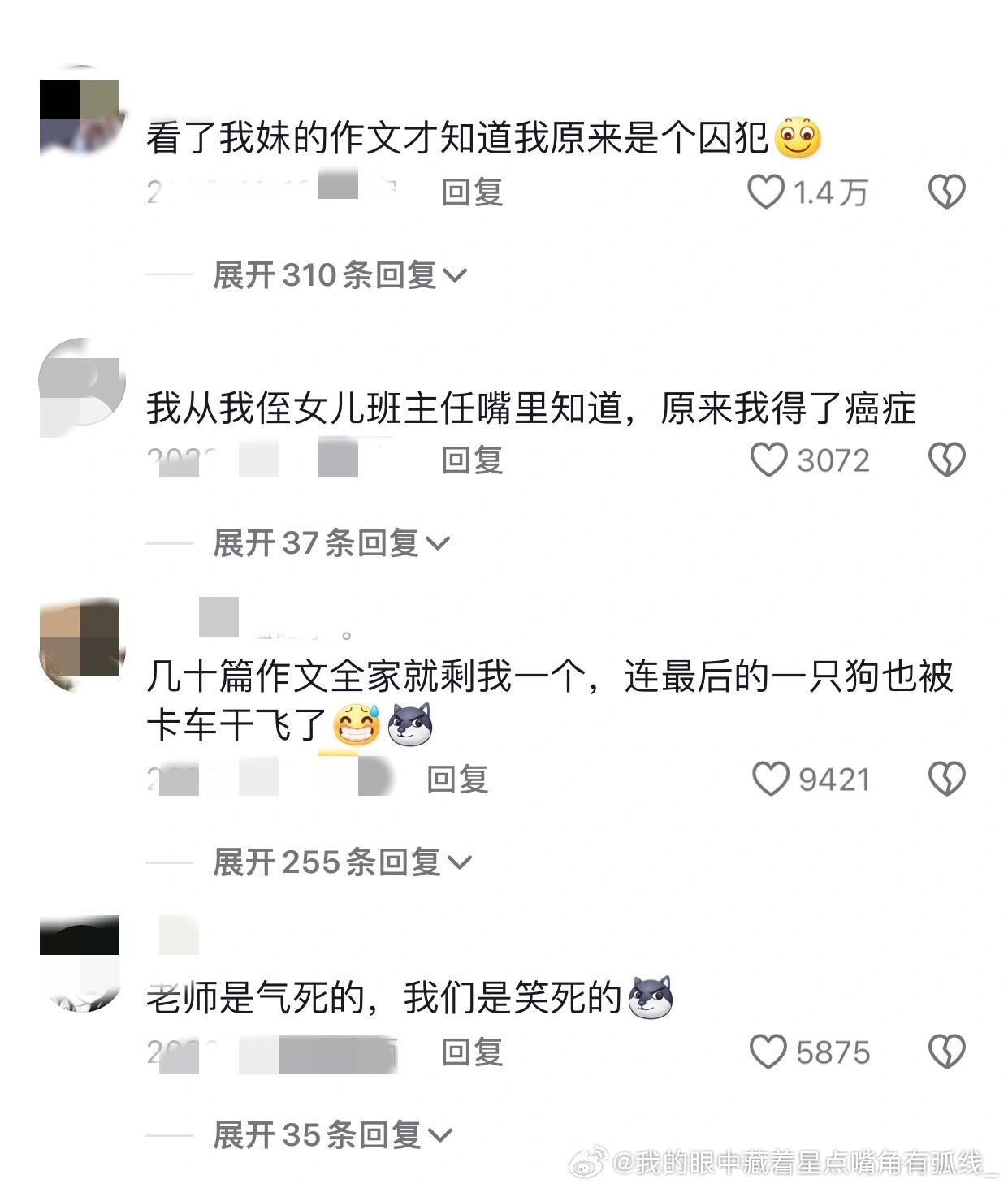The width and height of the screenshot is (1008, 1188).
Task: Tap the heart beside 9421
Action: [x=771, y=779]
